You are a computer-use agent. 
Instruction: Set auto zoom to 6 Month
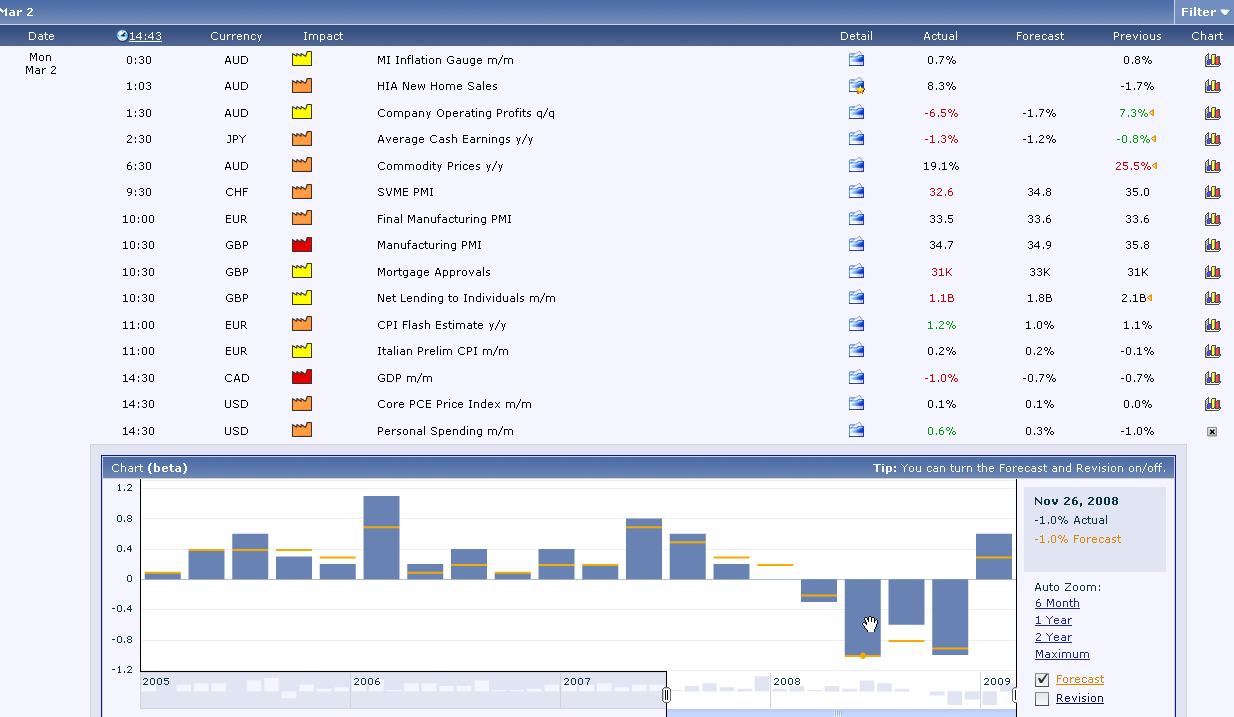click(x=1057, y=603)
